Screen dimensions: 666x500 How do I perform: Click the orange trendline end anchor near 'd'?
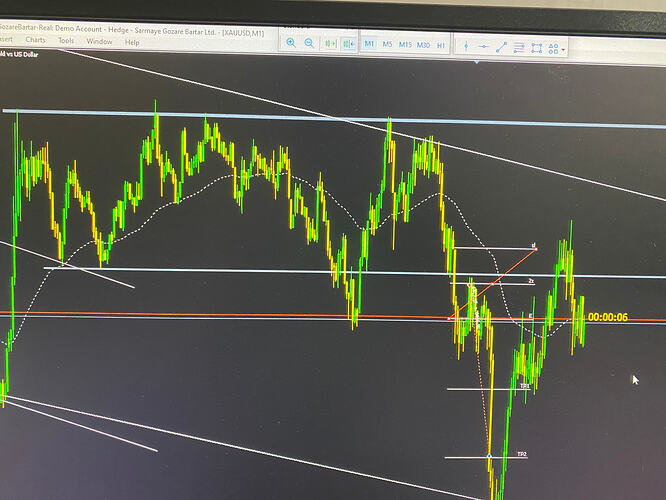pyautogui.click(x=536, y=249)
